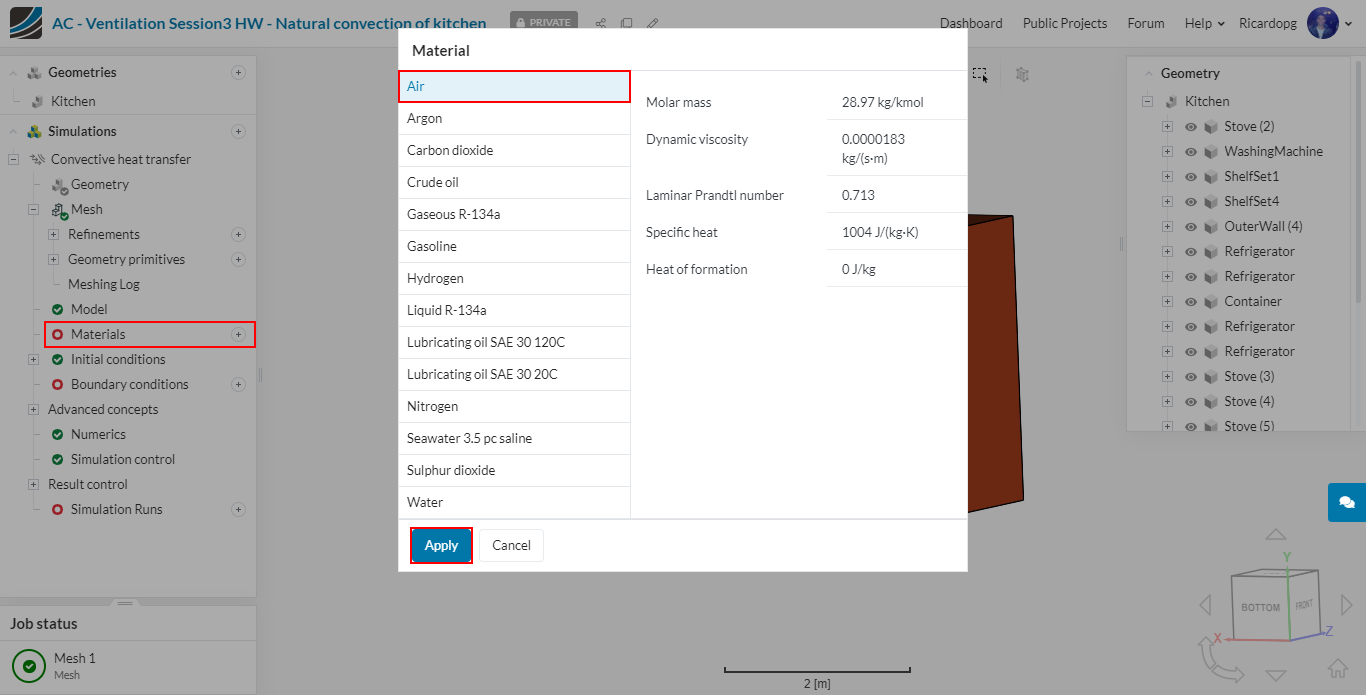Add a new simulation with plus icon

[238, 131]
